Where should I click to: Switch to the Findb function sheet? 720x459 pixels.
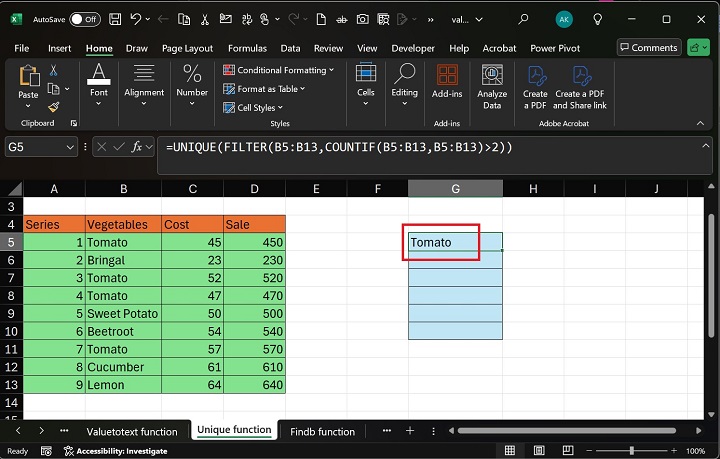pyautogui.click(x=322, y=431)
